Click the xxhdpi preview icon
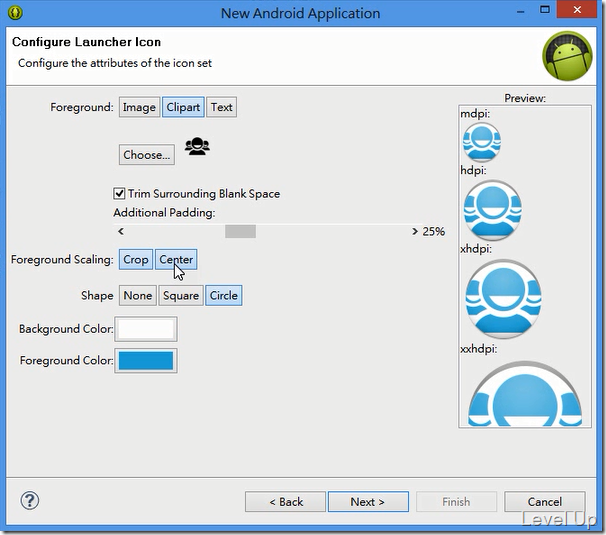This screenshot has width=606, height=535. tap(524, 394)
